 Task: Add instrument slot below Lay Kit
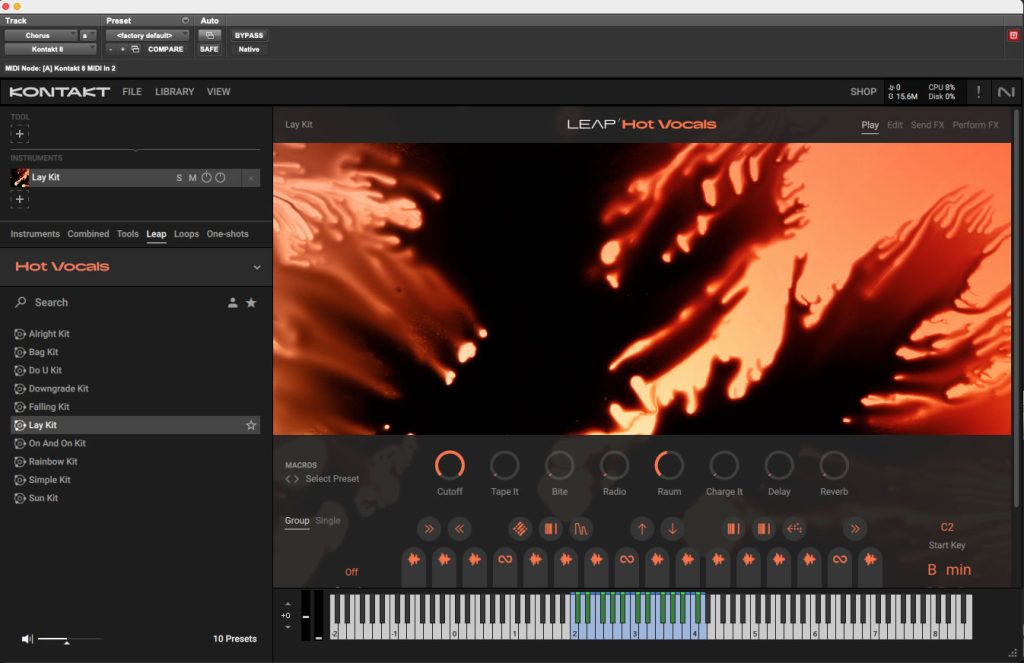pyautogui.click(x=20, y=199)
